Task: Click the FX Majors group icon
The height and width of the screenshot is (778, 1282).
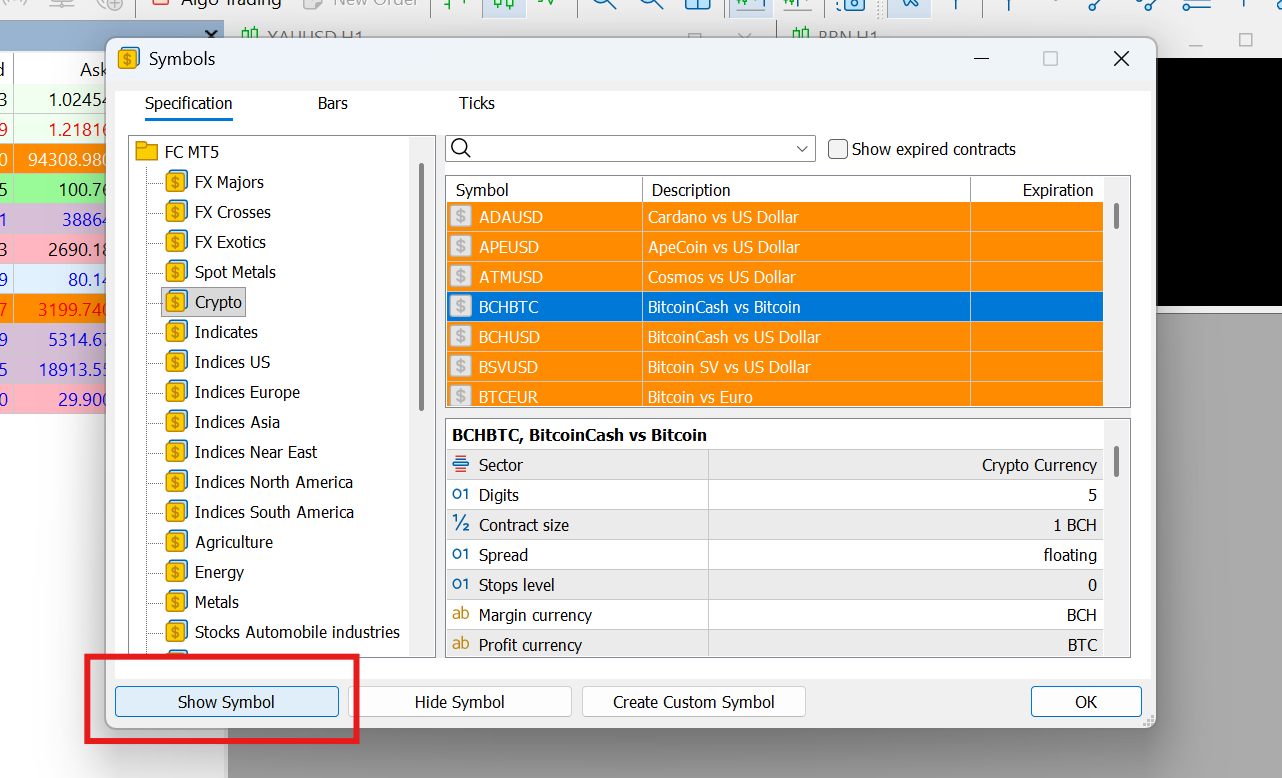Action: point(177,182)
